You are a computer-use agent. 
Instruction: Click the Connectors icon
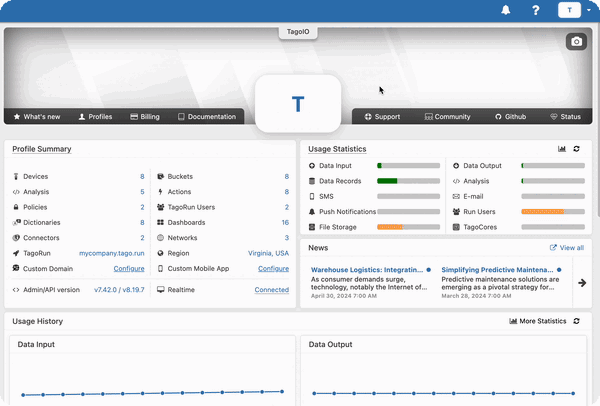(x=16, y=238)
